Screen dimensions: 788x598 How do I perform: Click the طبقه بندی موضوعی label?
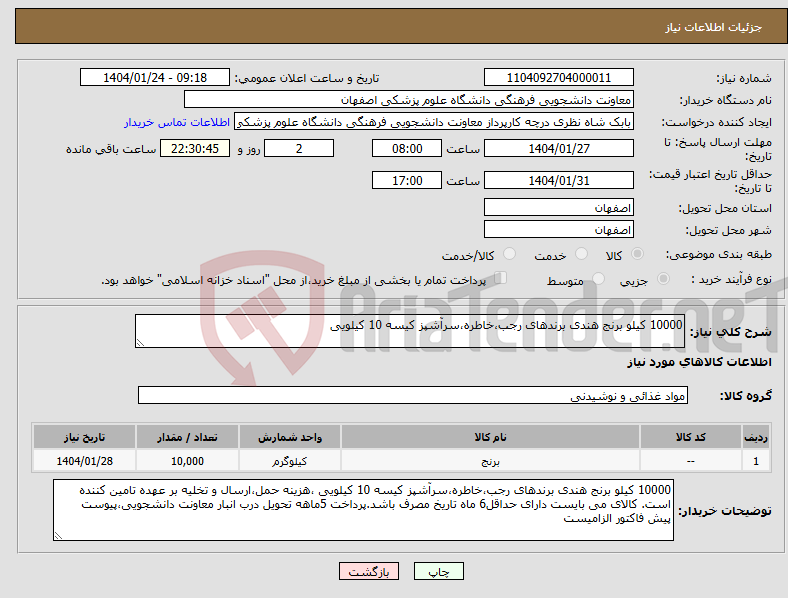719,254
